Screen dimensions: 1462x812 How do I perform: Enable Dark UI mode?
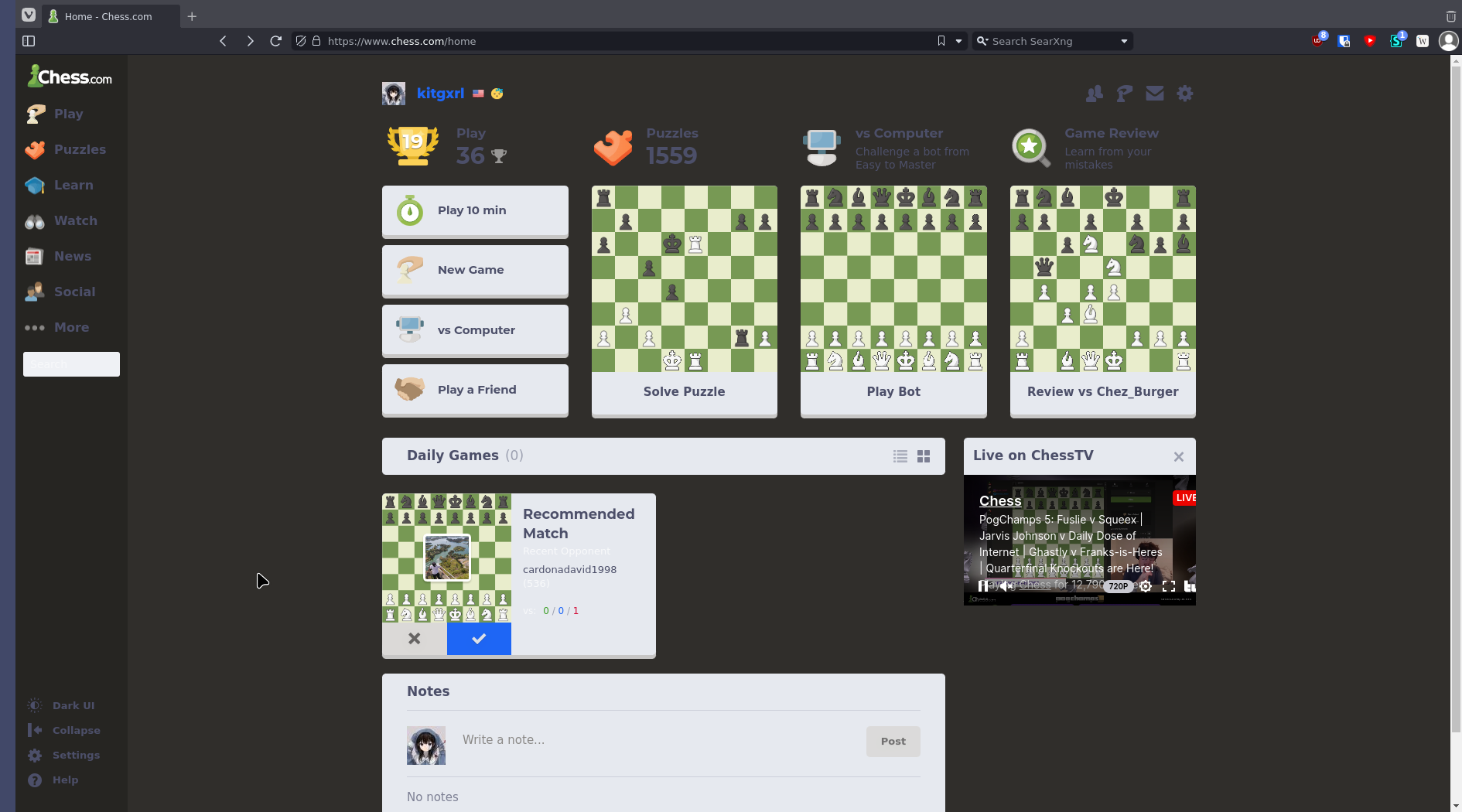[x=35, y=705]
